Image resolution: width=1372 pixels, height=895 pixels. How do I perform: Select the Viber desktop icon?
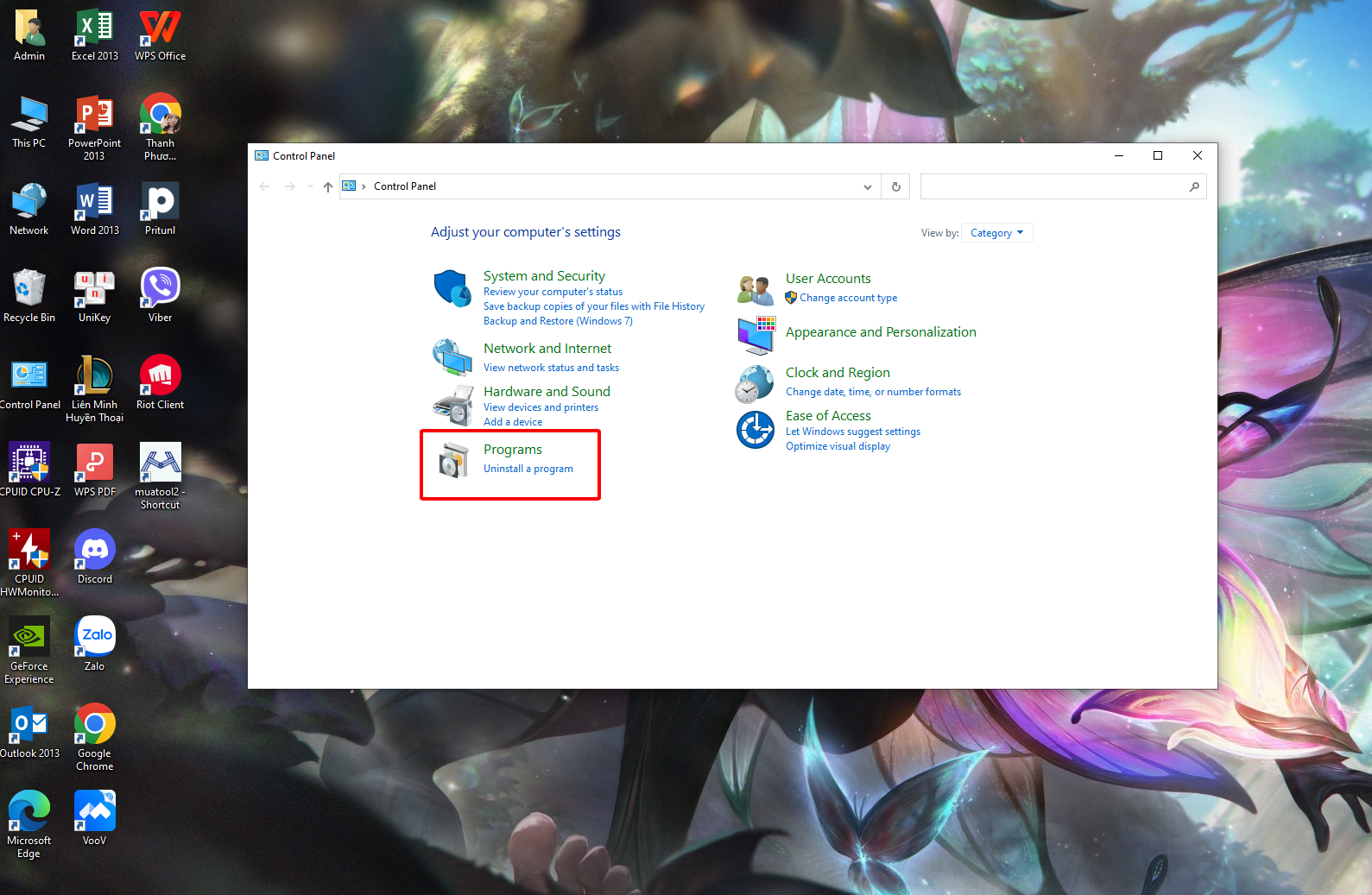point(160,296)
